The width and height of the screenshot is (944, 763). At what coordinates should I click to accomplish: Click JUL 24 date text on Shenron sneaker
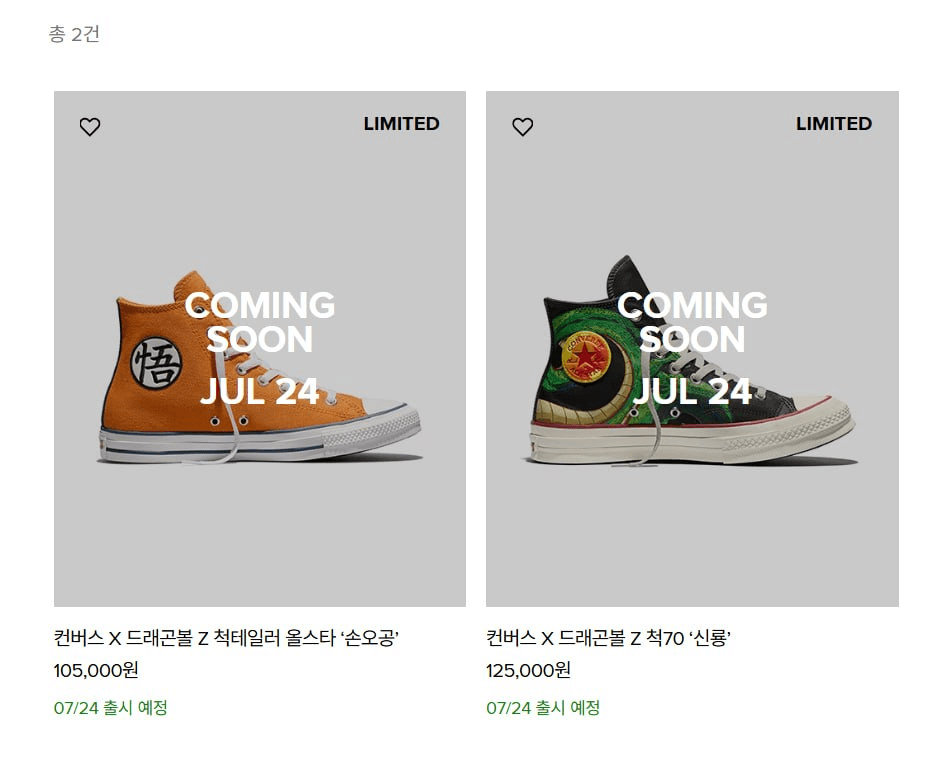[692, 392]
